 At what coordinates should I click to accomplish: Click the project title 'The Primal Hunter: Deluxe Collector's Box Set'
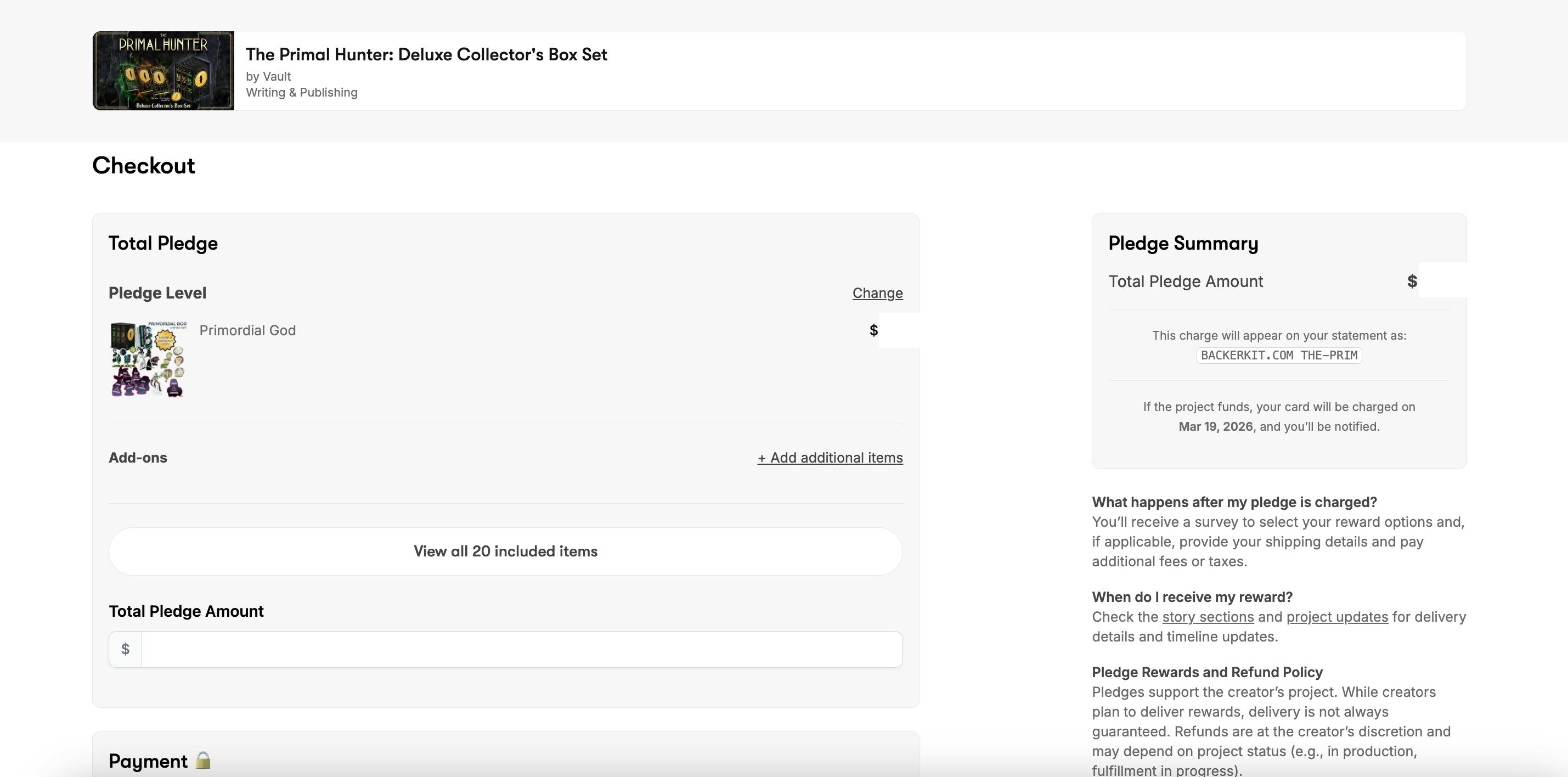(426, 54)
